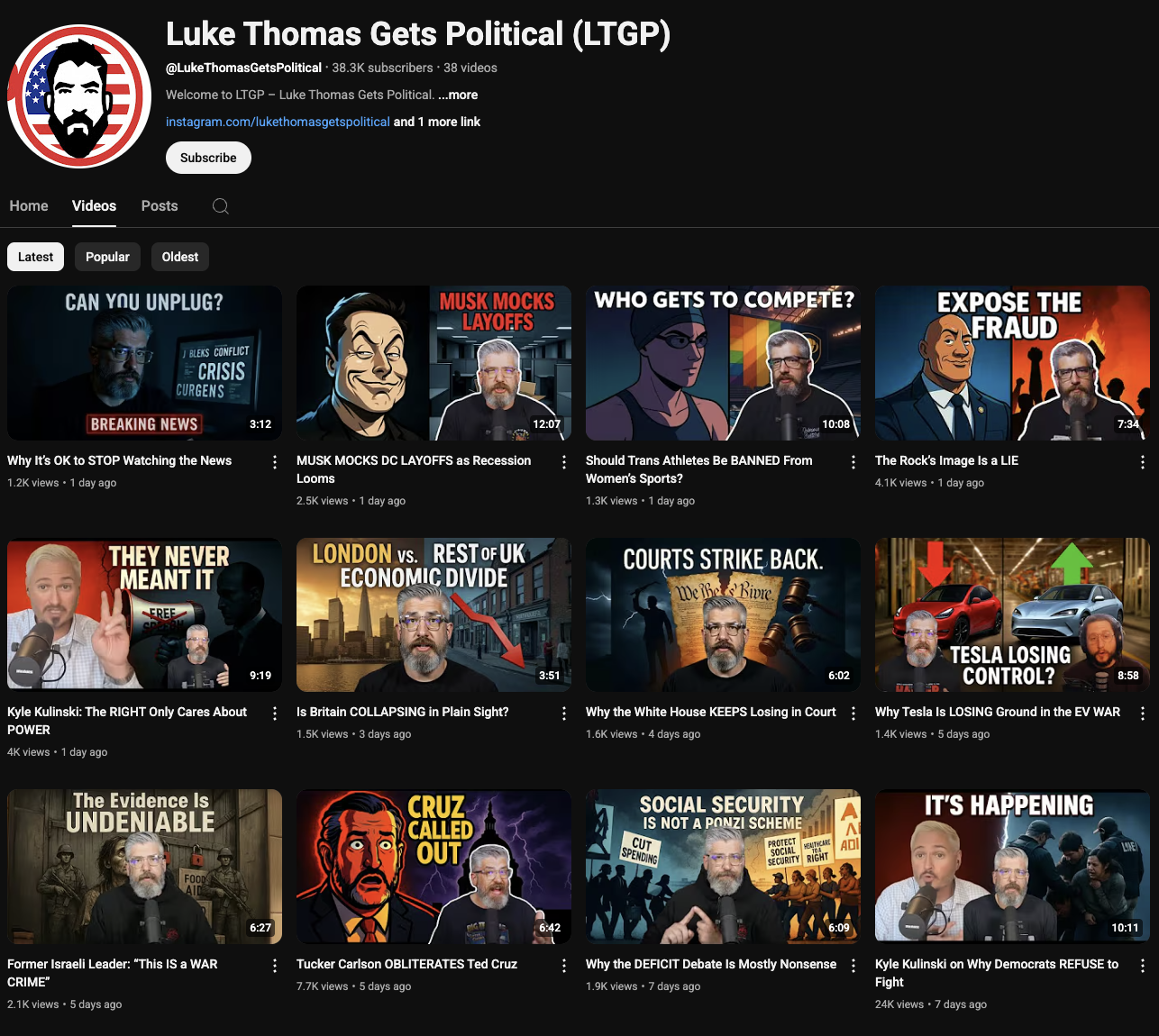
Task: Open title 'Tucker Carlson OBLITERATES Ted Cruz'
Action: pos(406,964)
